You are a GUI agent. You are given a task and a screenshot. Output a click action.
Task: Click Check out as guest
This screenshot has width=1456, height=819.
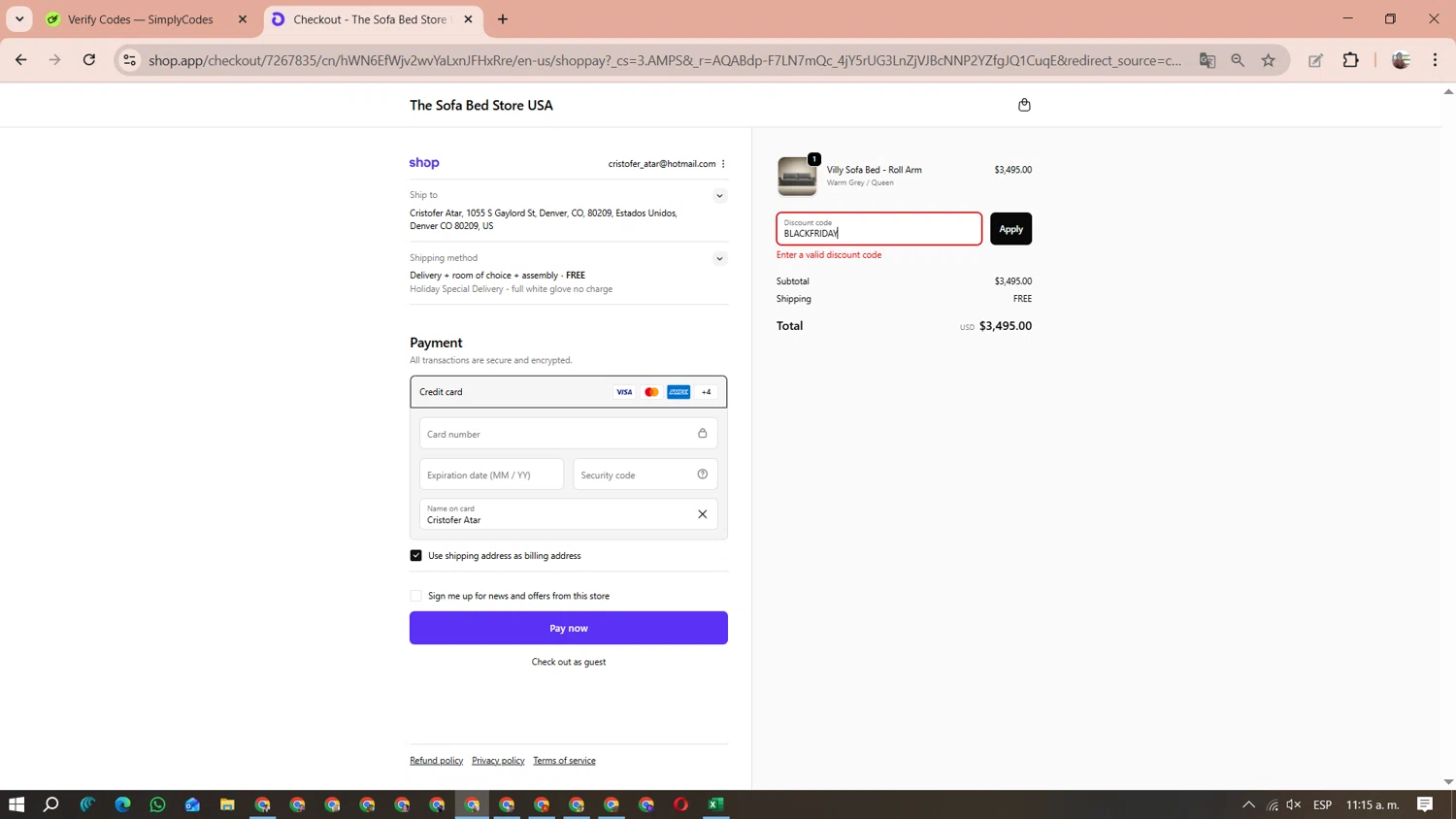[x=569, y=662]
